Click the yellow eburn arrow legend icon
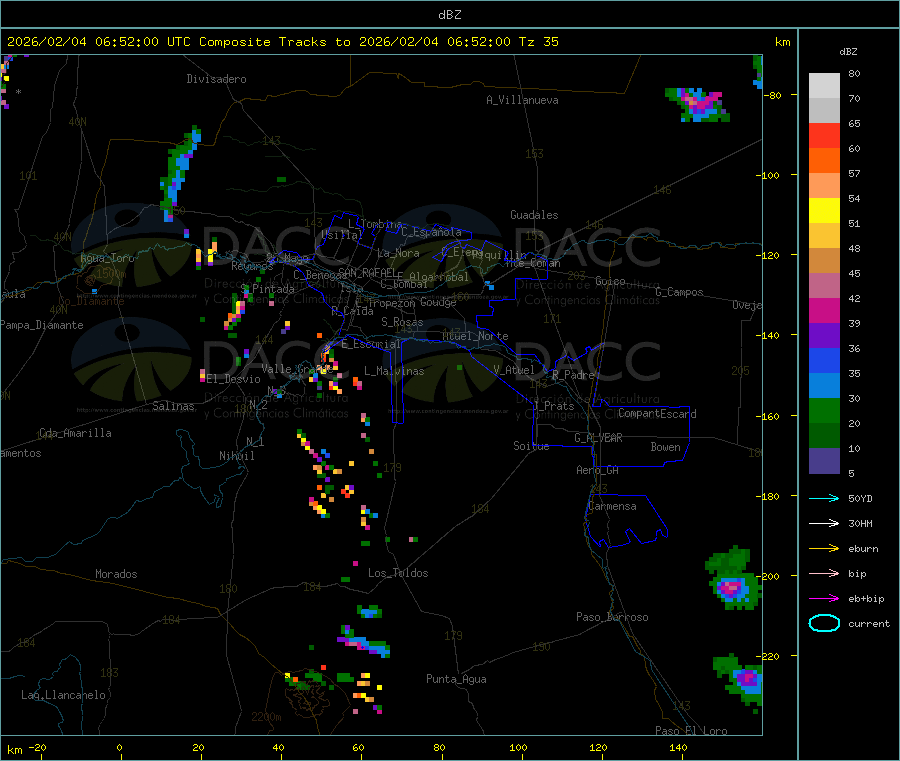 [824, 549]
